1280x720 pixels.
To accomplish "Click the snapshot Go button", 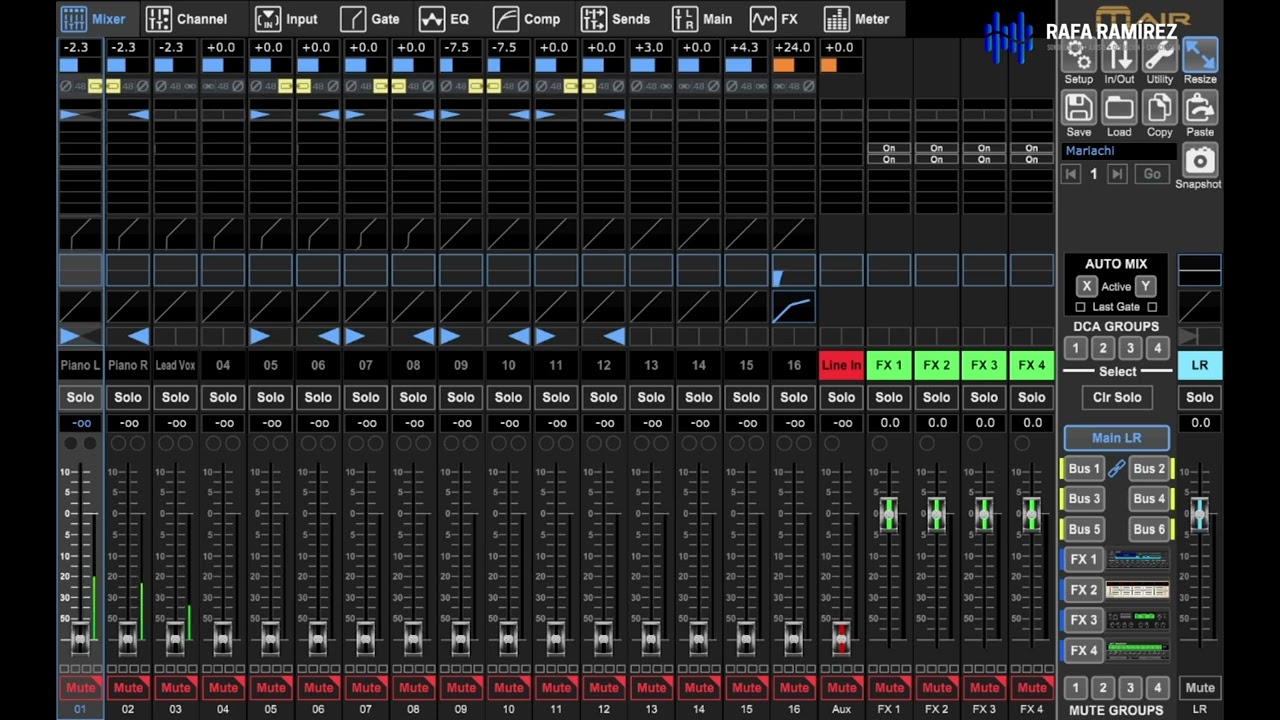I will (1152, 174).
